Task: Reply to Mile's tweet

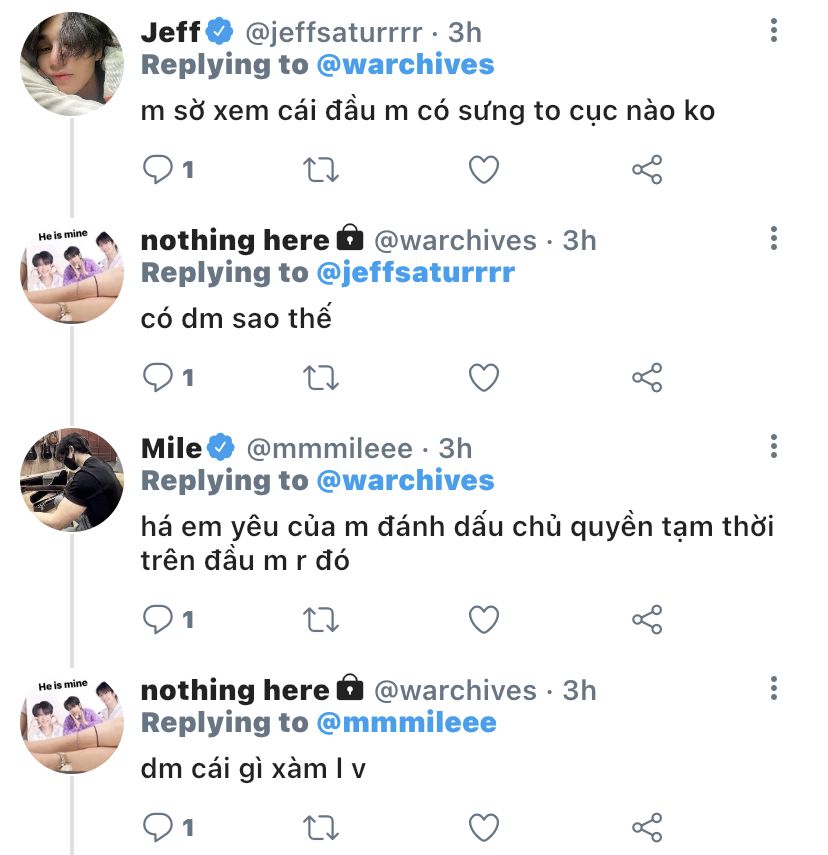Action: coord(158,619)
